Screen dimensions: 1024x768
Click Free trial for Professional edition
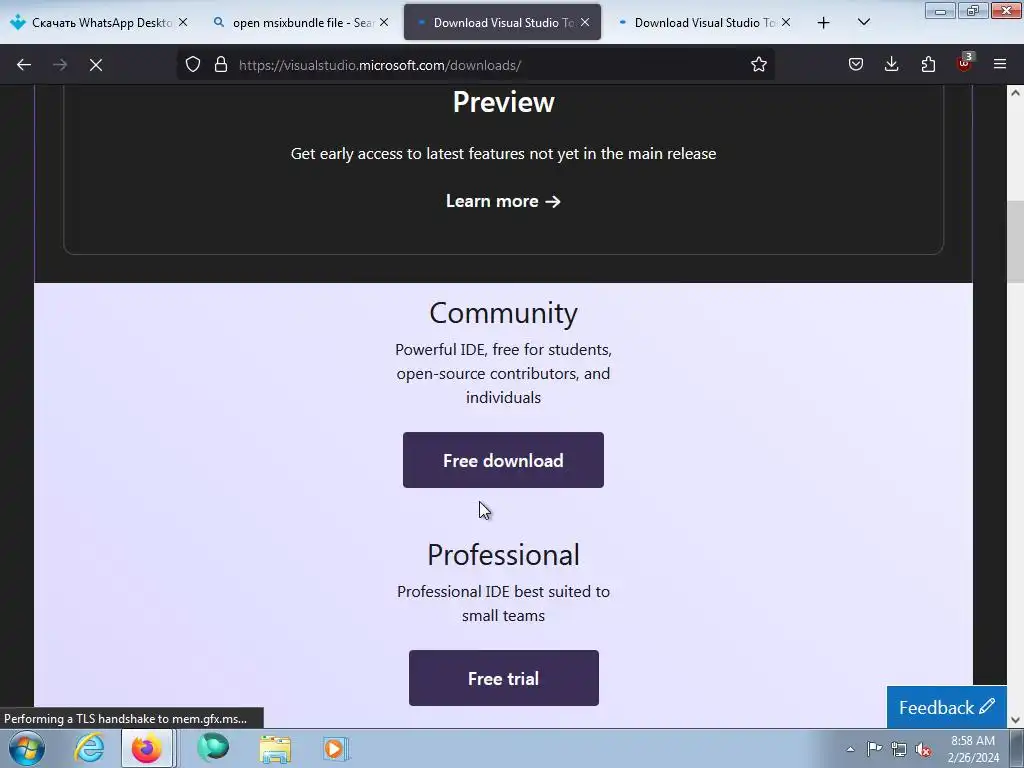pos(504,678)
